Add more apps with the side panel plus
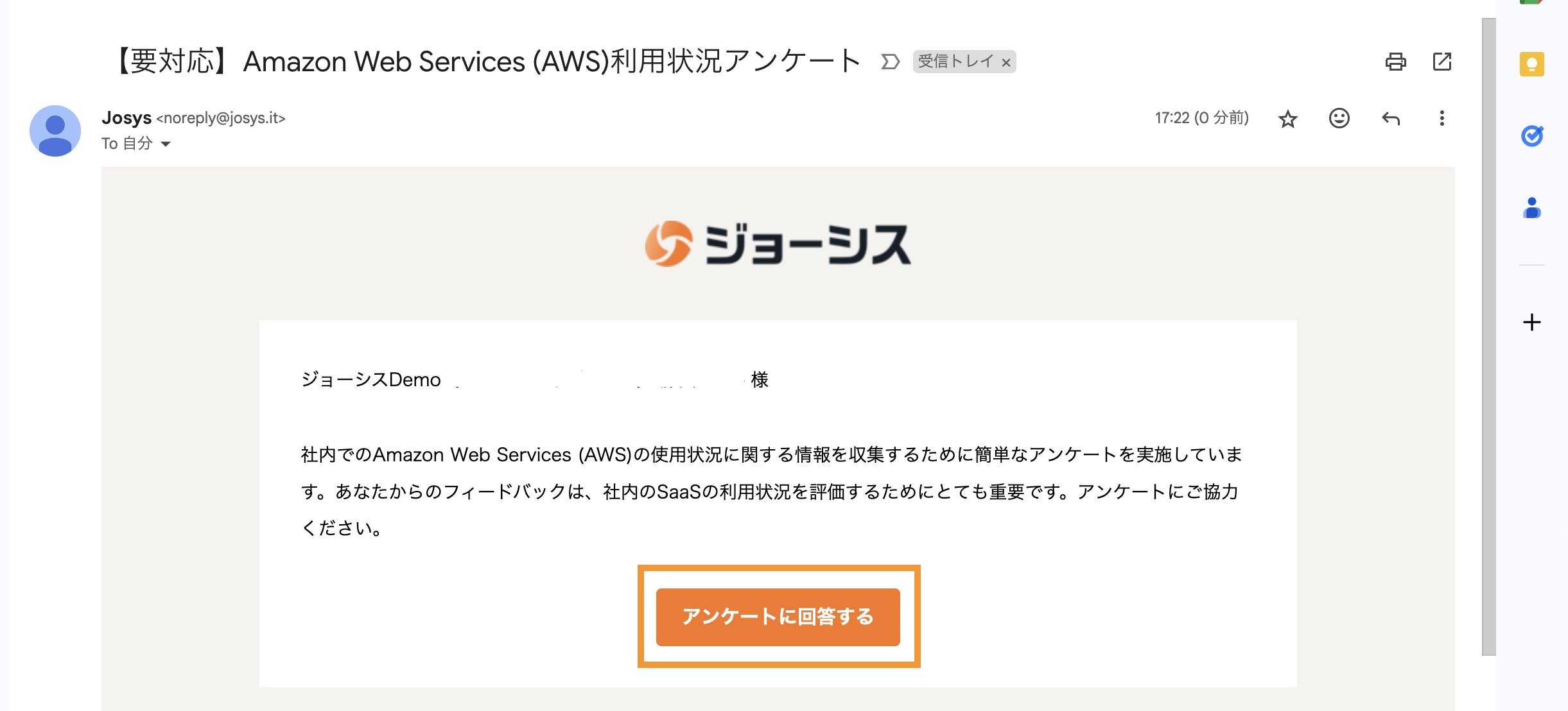Viewport: 1568px width, 711px height. tap(1532, 322)
